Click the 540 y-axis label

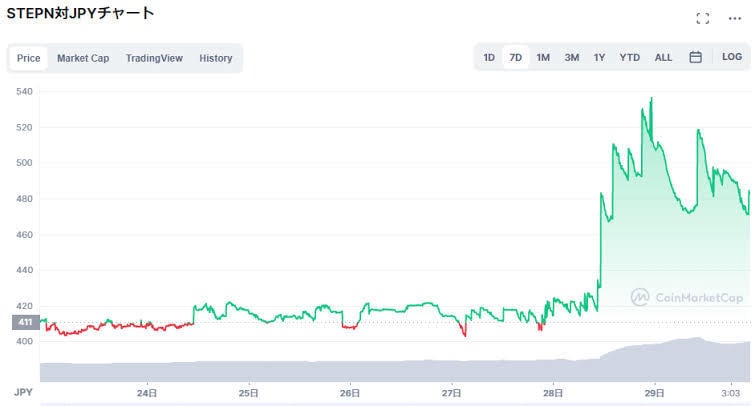[24, 92]
